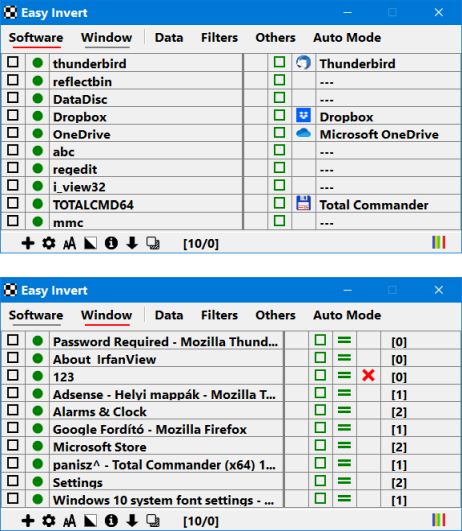Open the info icon in the upper toolbar

(111, 243)
